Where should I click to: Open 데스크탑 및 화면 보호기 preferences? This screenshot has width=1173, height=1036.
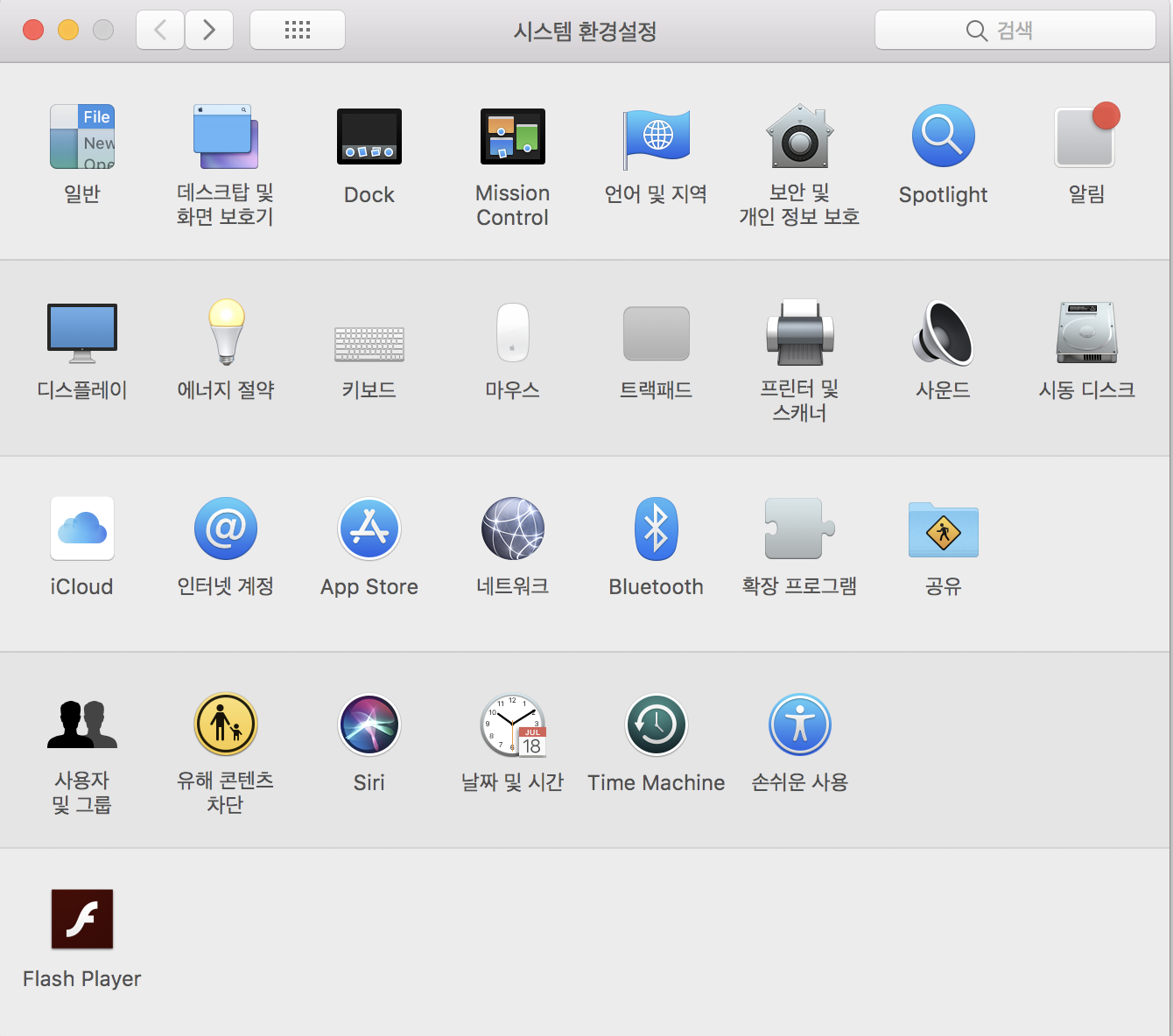tap(226, 136)
